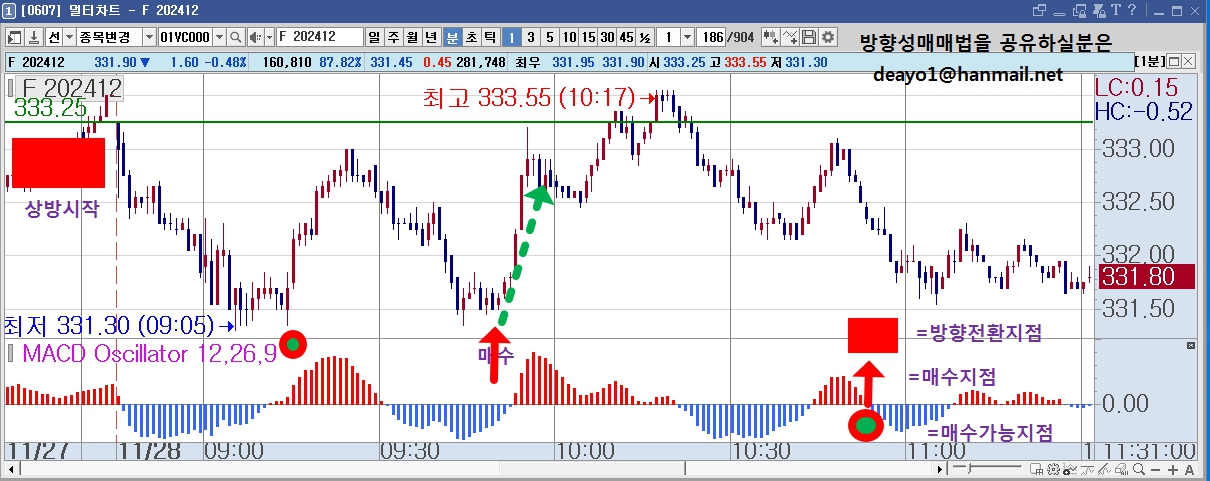
Task: Select the 월 (monthly) period button
Action: [411, 37]
